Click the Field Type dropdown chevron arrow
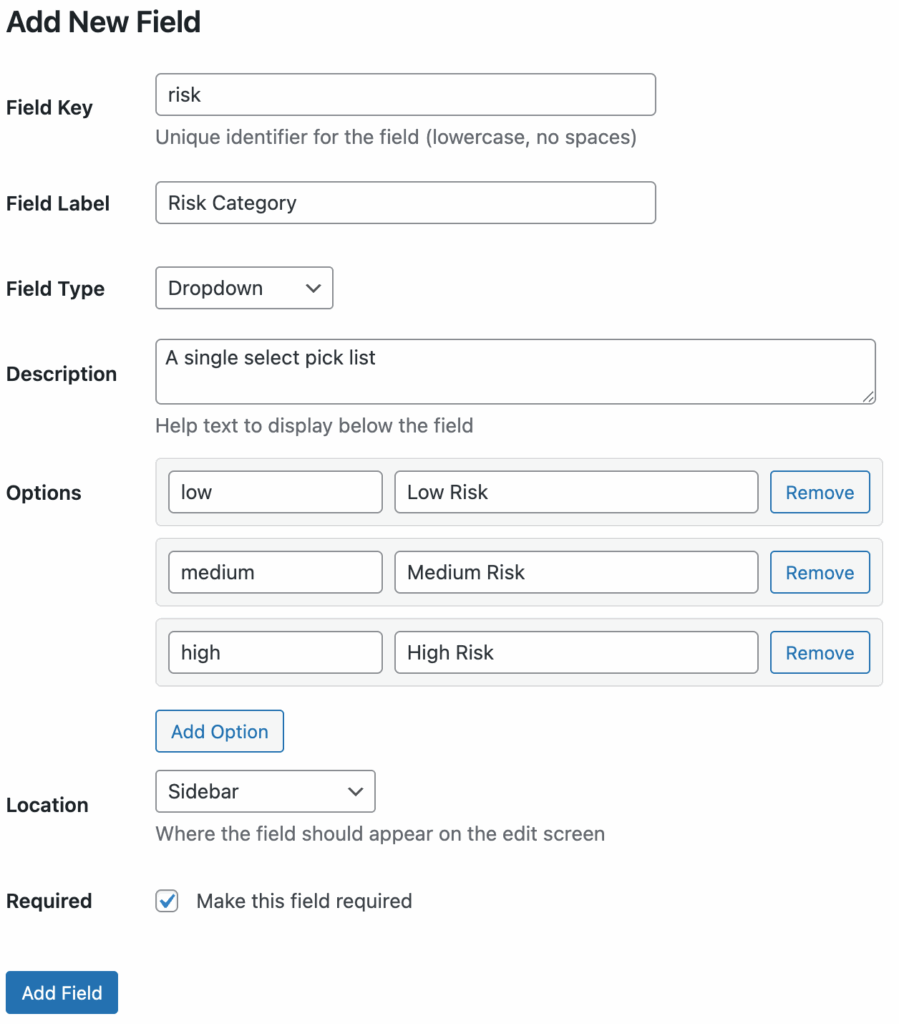 pos(313,288)
